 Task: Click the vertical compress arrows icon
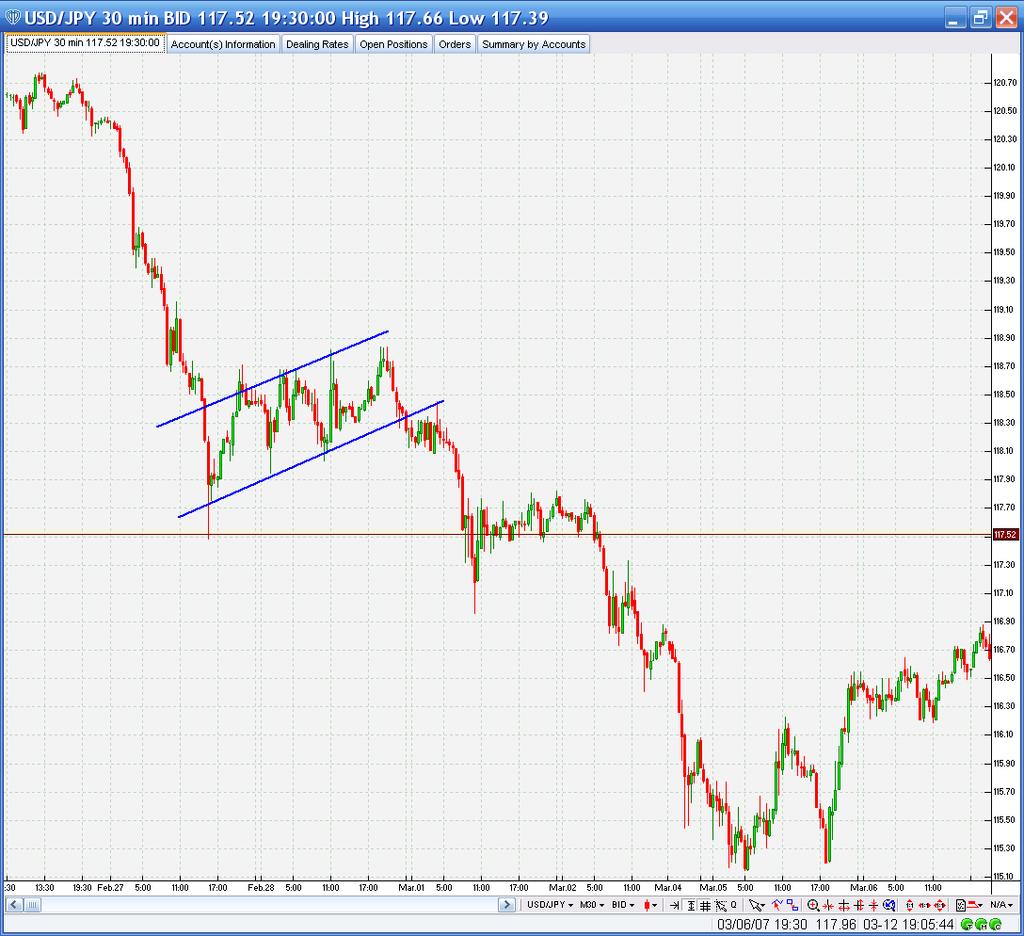(x=874, y=905)
